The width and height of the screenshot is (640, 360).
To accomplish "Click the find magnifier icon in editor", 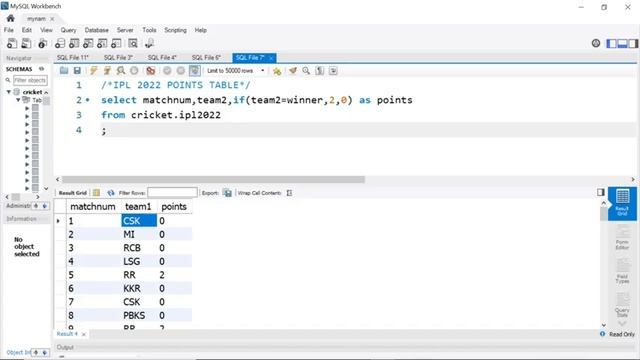I will 306,71.
